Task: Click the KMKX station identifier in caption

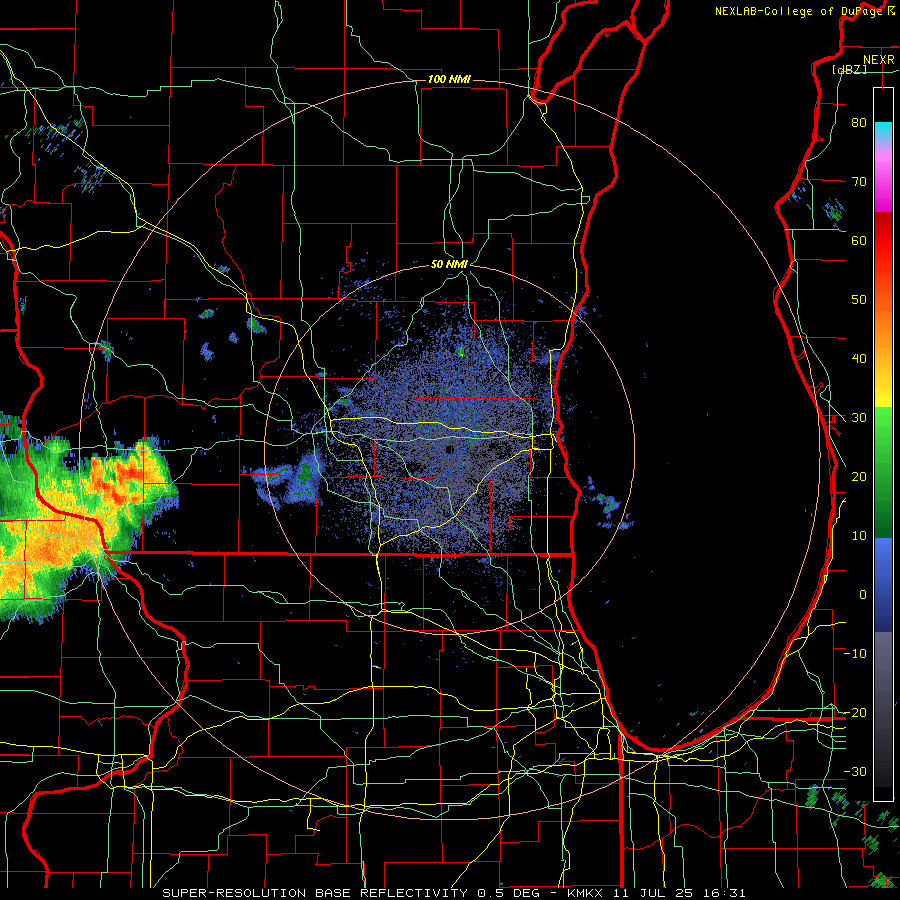Action: point(587,893)
